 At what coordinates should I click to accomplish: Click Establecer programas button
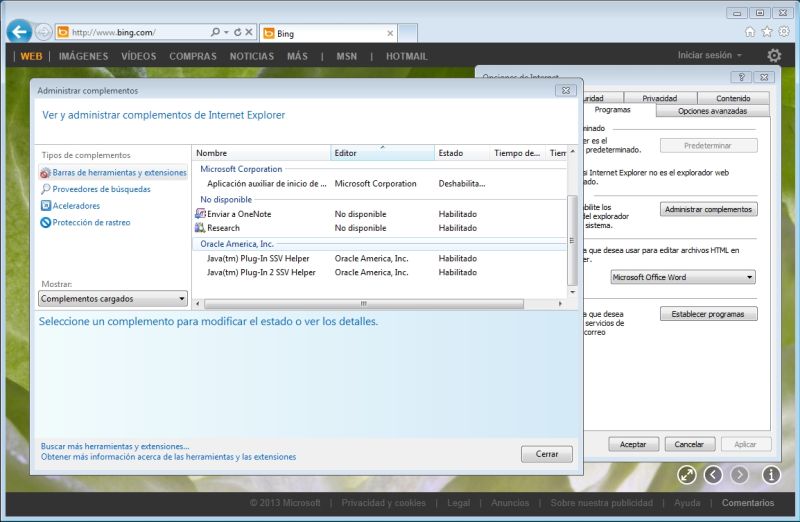click(x=708, y=314)
